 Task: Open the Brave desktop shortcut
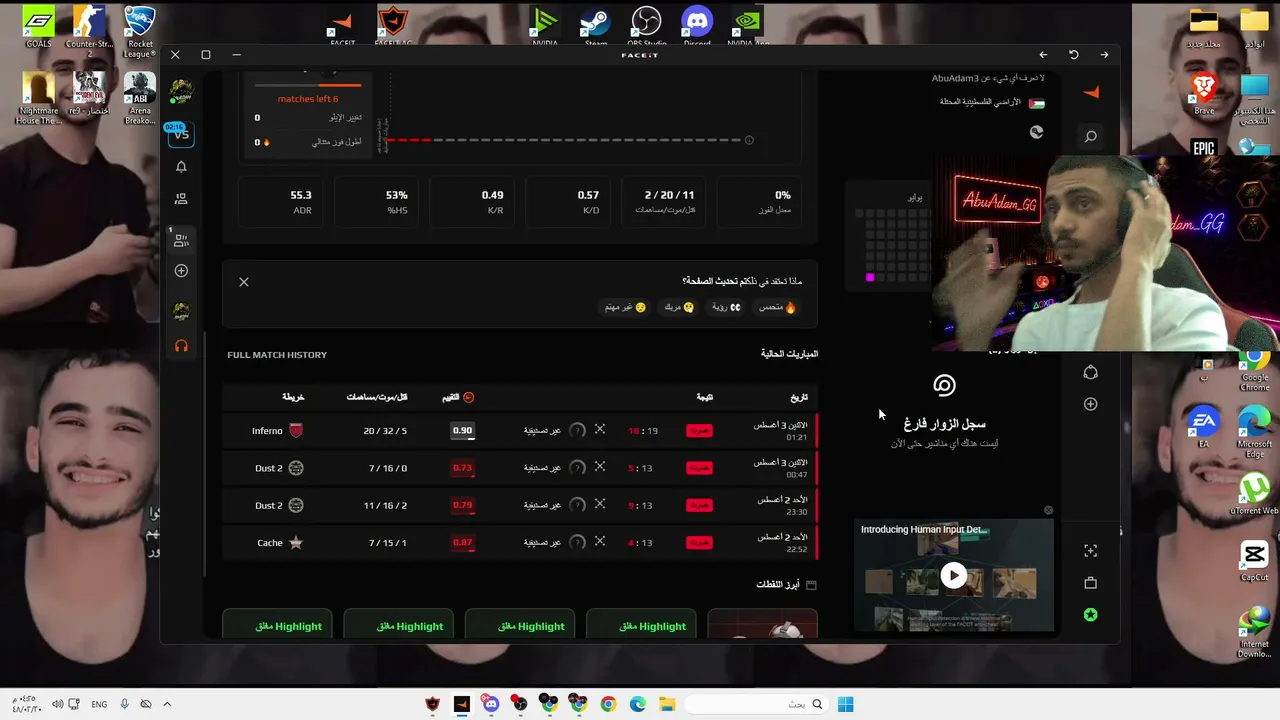1204,92
